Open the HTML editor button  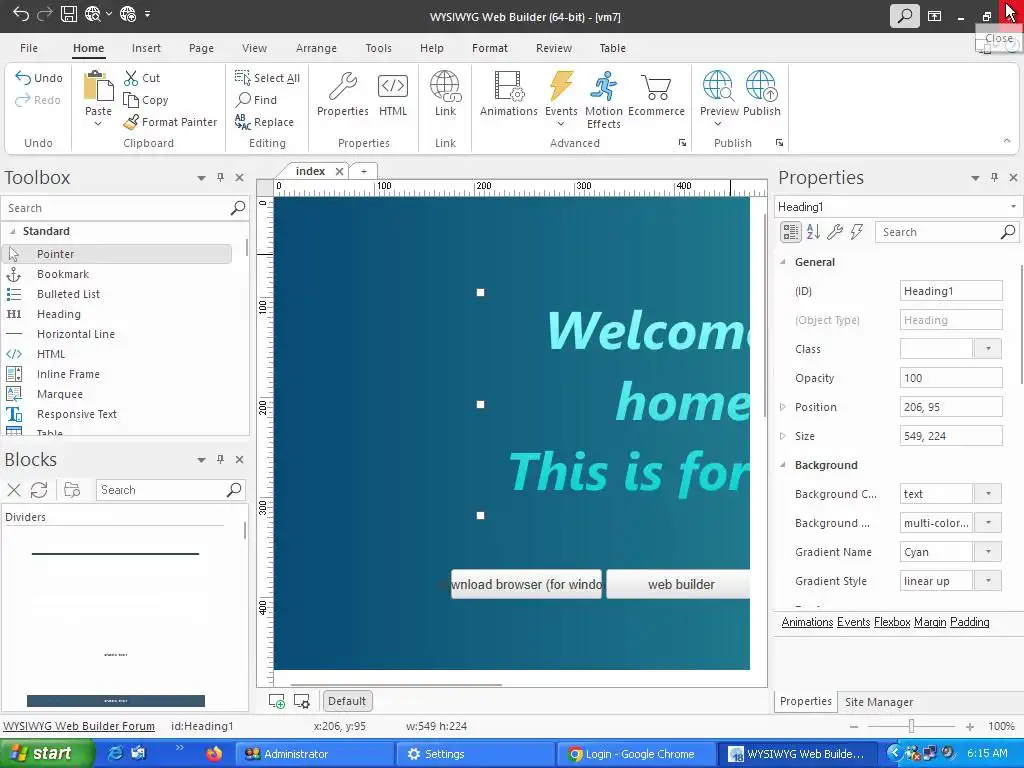click(392, 94)
